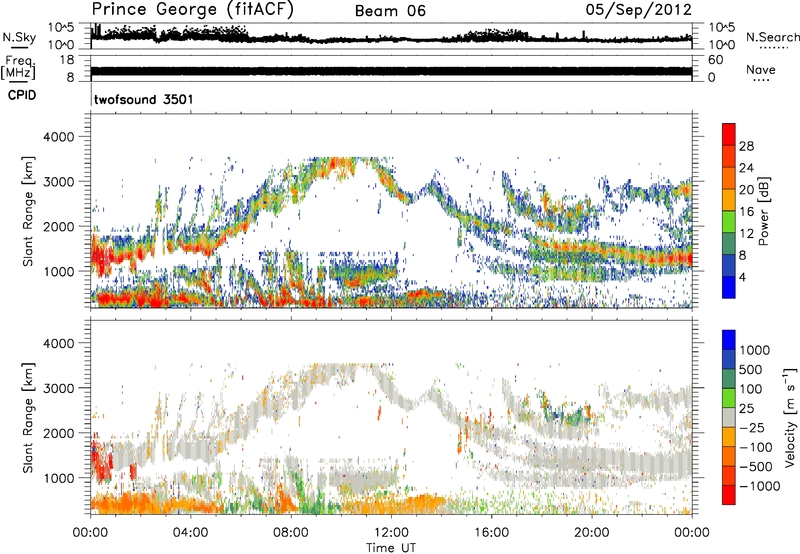Click the gray near-zero Velocity colorbar segment
The image size is (800, 554).
coord(729,417)
